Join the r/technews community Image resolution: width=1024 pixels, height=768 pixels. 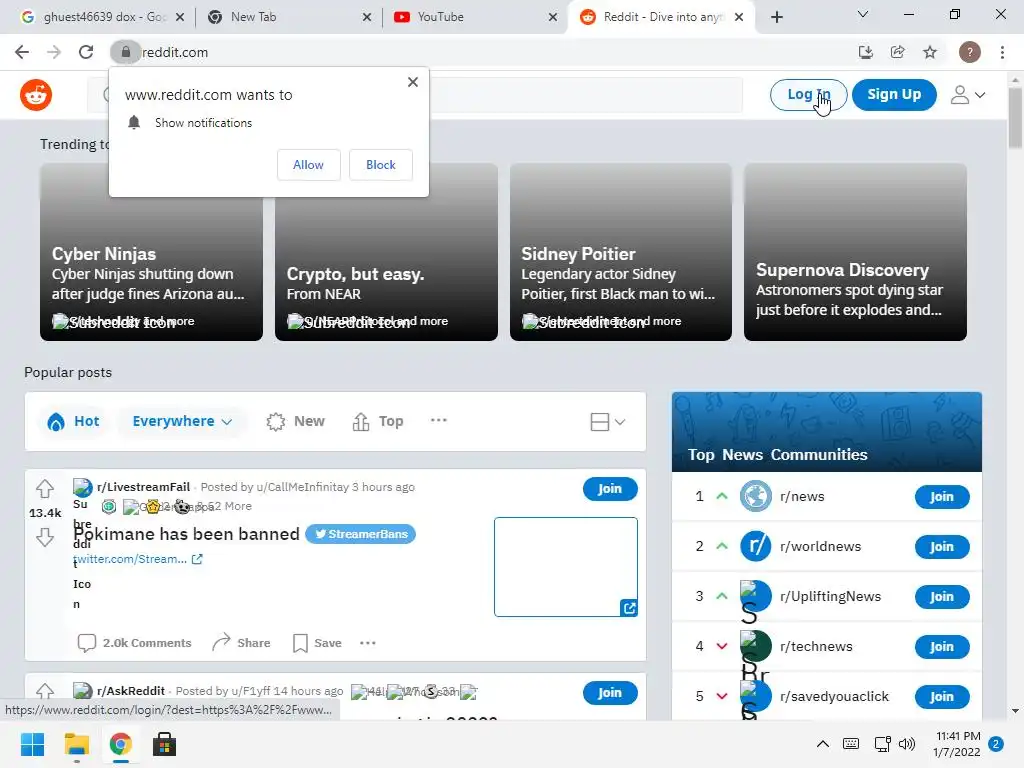tap(942, 647)
